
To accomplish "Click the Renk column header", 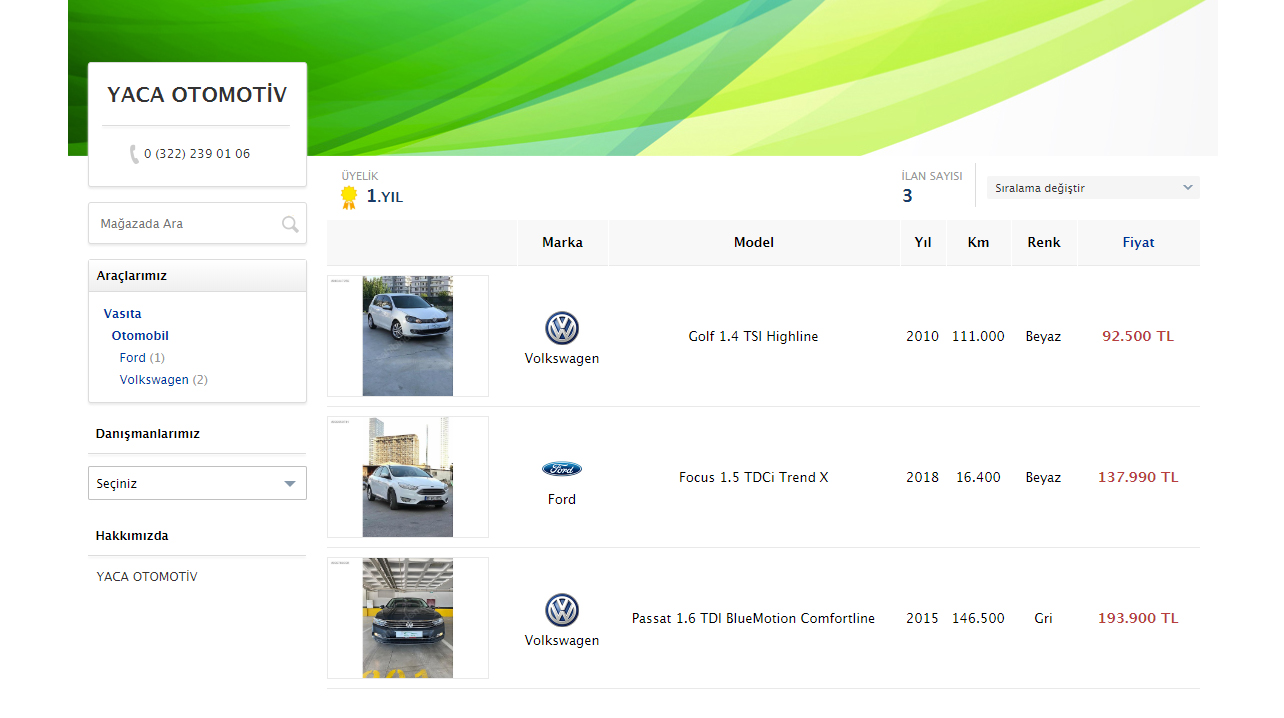I will pyautogui.click(x=1044, y=243).
